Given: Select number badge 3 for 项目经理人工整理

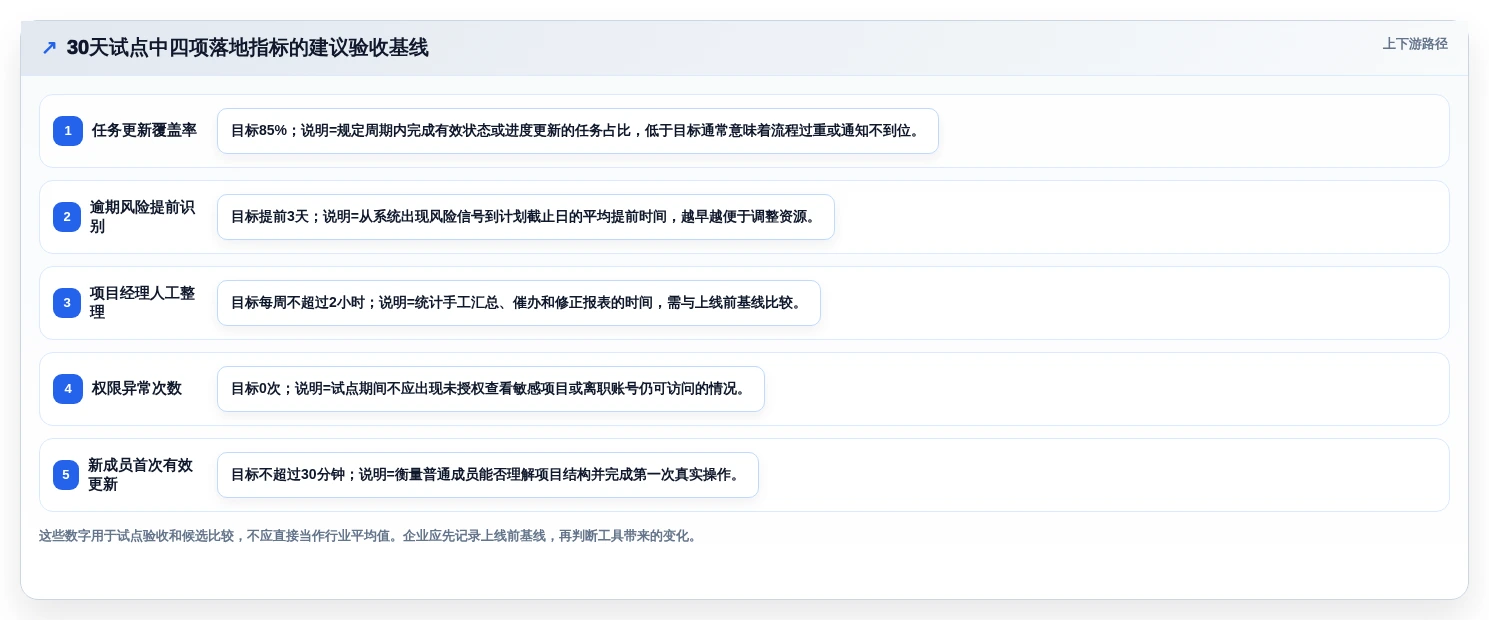Looking at the screenshot, I should pyautogui.click(x=67, y=303).
